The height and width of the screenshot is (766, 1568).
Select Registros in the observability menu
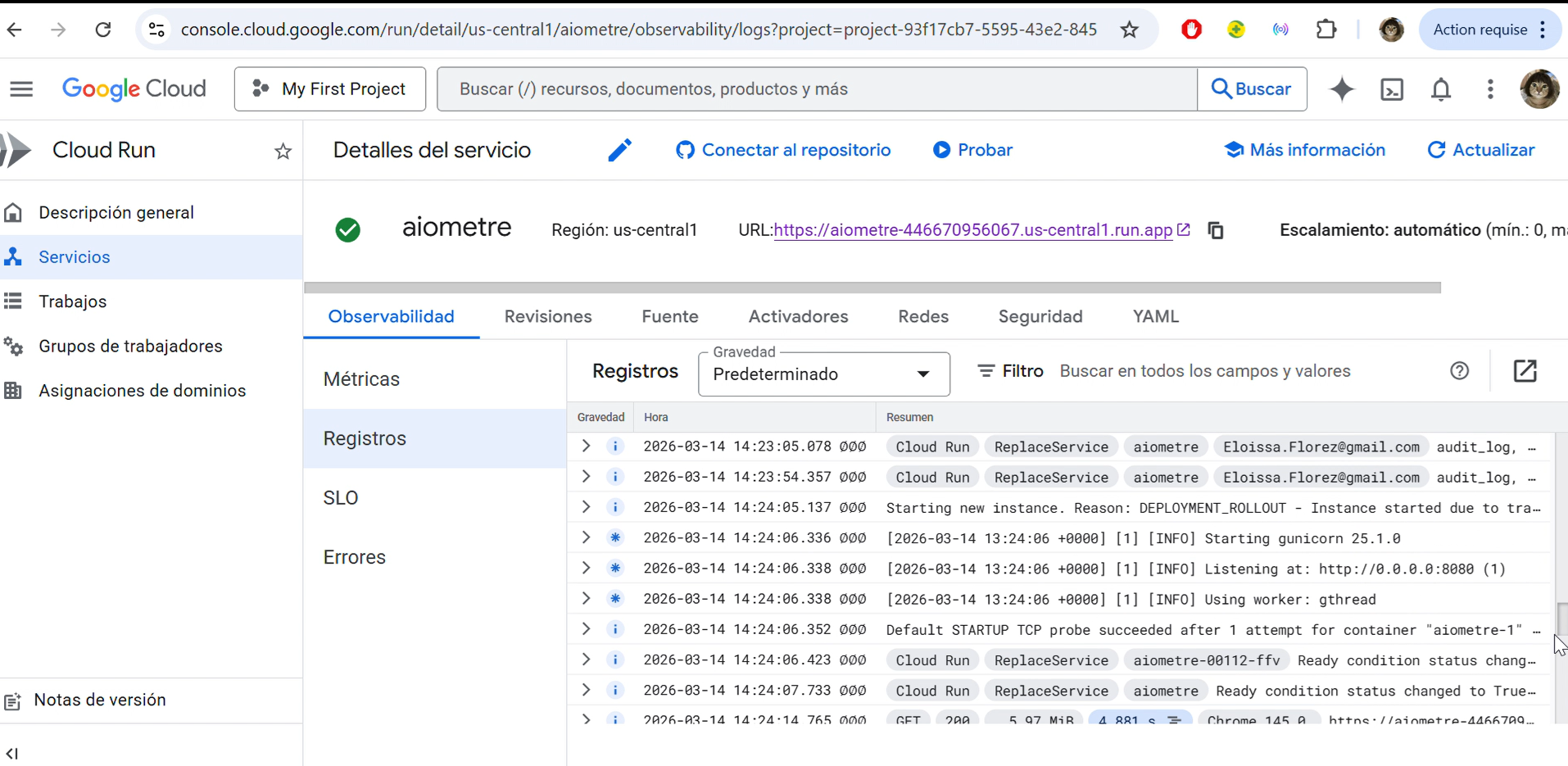[435, 438]
